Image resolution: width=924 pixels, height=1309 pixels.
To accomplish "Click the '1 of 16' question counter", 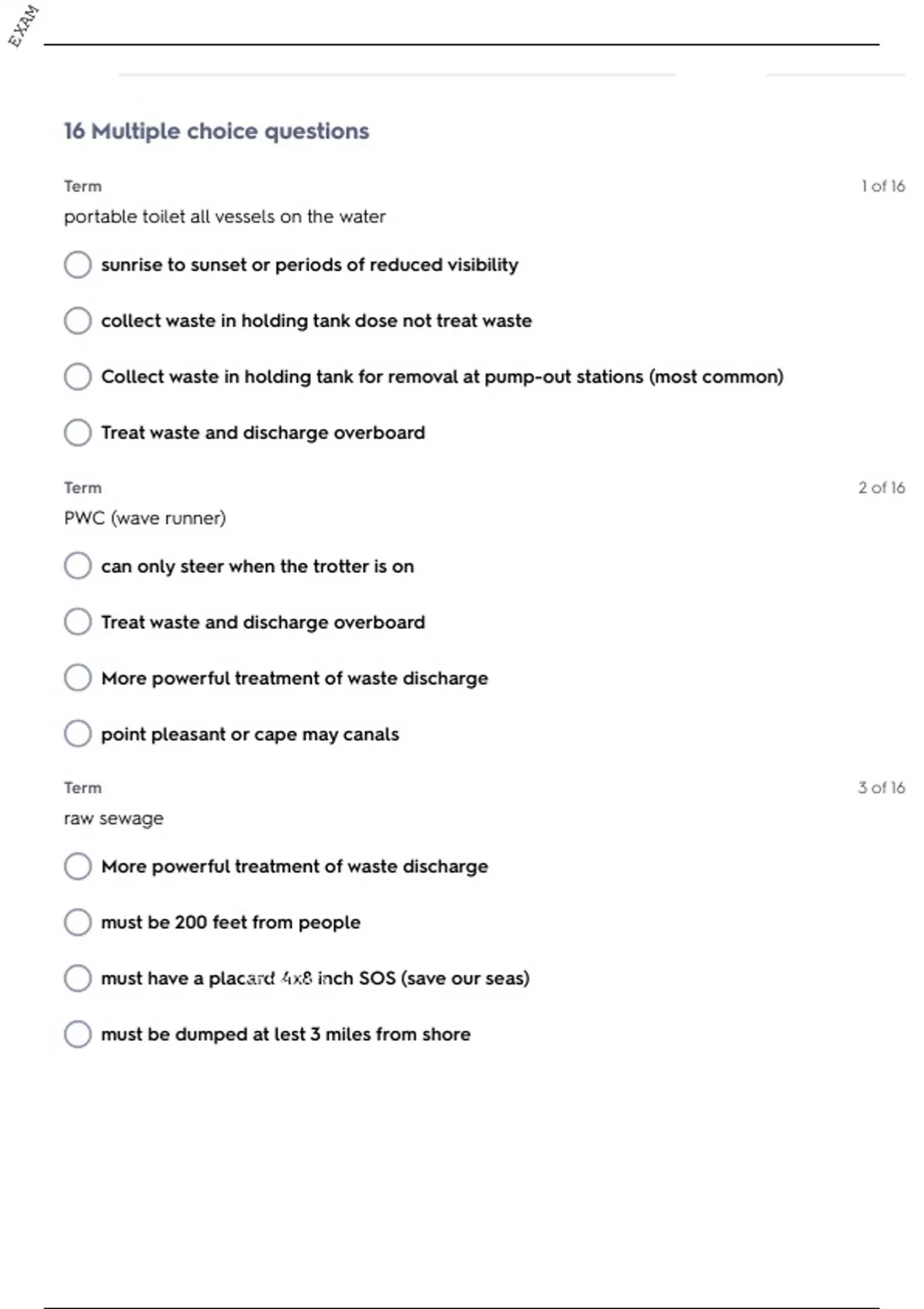I will (882, 186).
